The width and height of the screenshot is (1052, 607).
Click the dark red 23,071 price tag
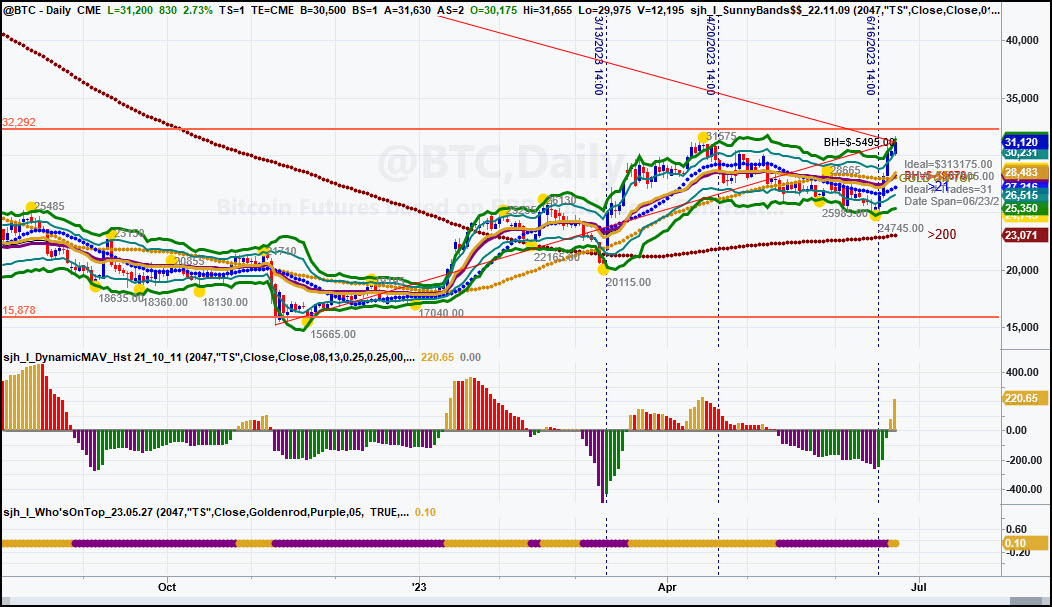[1025, 235]
